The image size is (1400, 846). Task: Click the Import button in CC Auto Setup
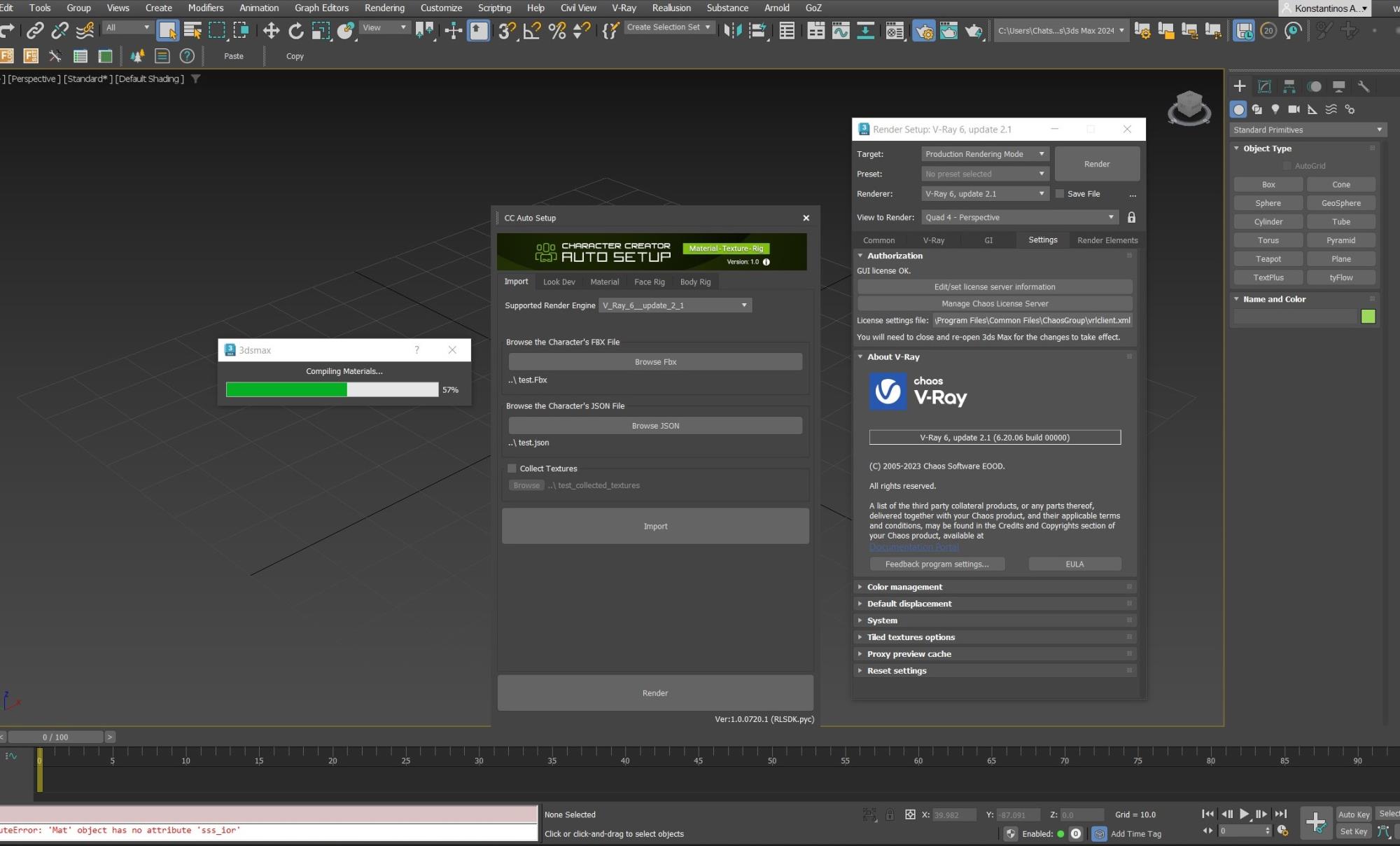[655, 526]
